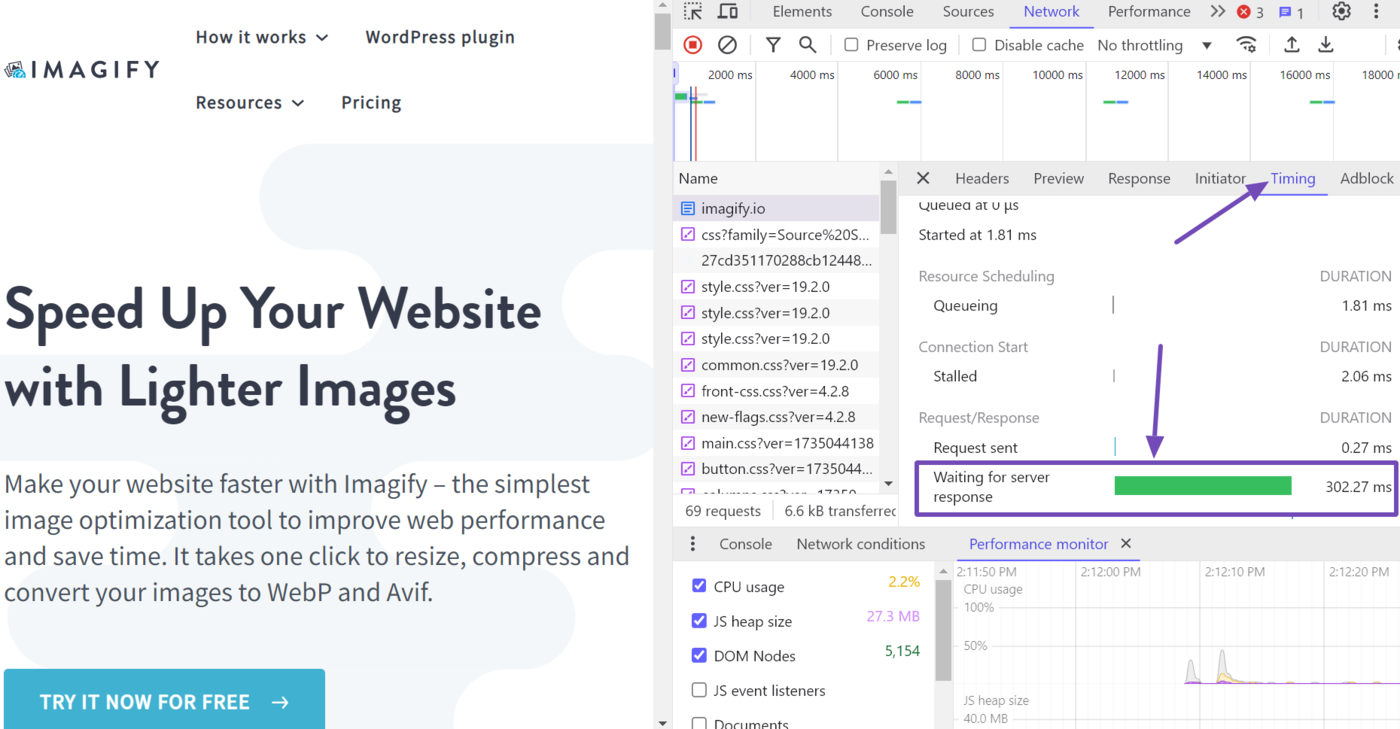This screenshot has width=1400, height=729.
Task: Click TRY IT NOW FOR FREE button
Action: pyautogui.click(x=164, y=700)
